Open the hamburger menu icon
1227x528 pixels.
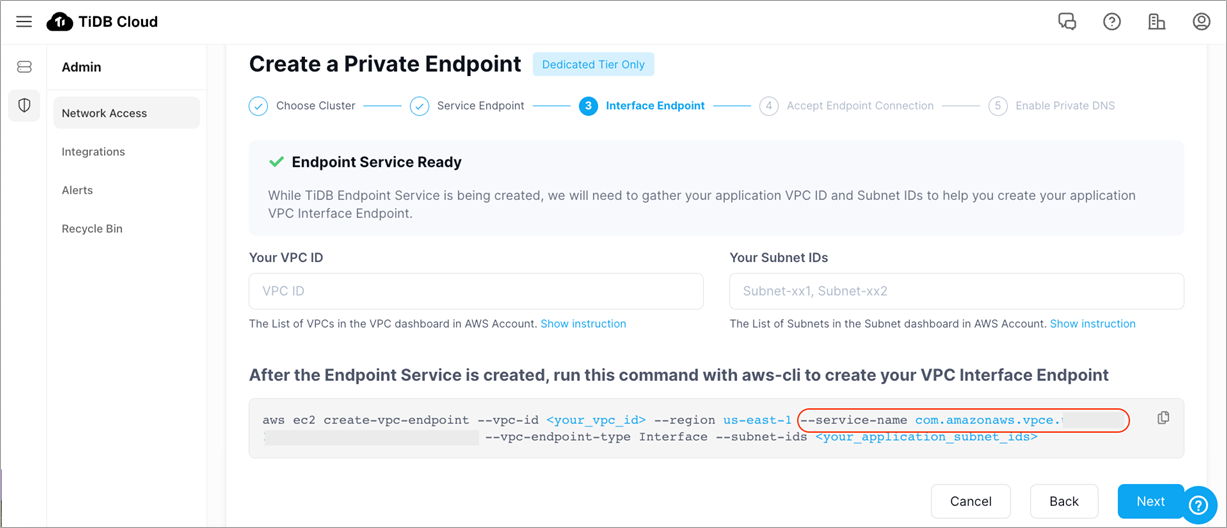point(24,21)
